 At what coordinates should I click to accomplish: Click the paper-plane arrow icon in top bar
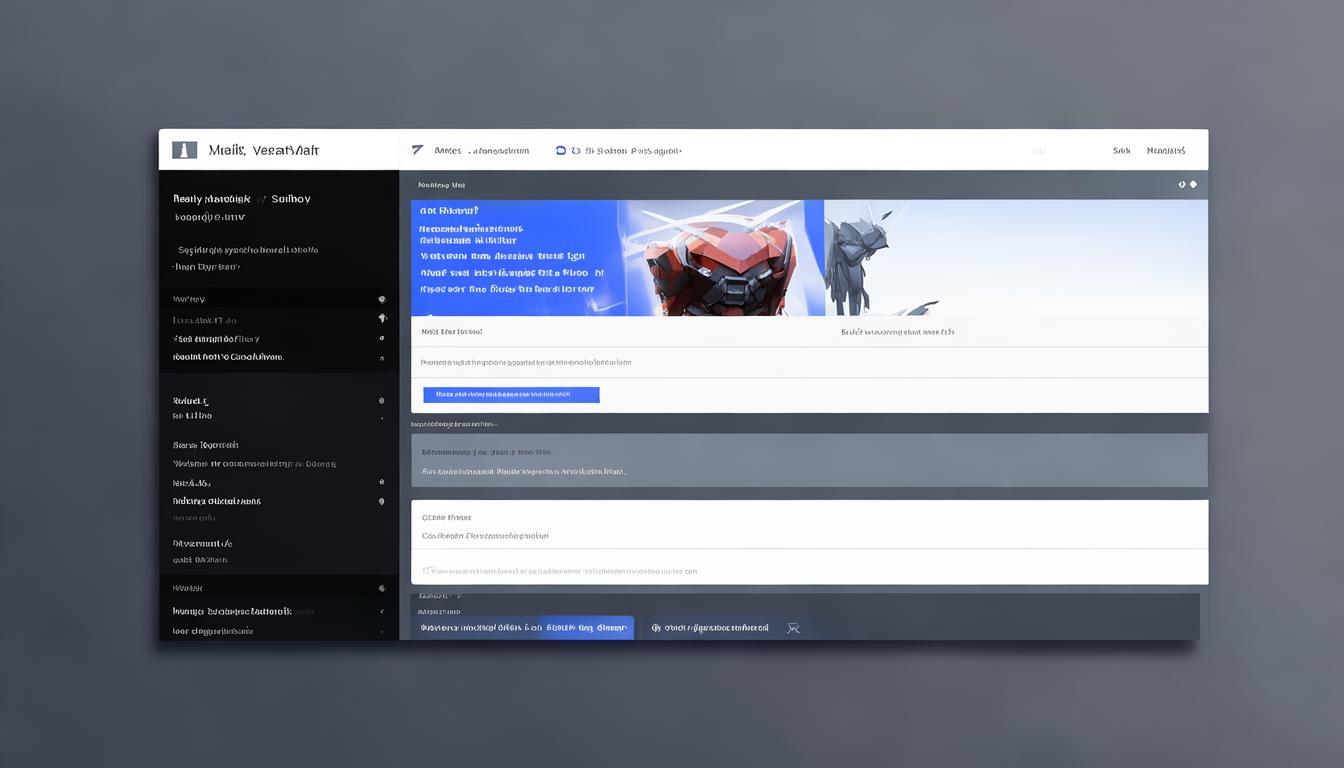(x=417, y=150)
